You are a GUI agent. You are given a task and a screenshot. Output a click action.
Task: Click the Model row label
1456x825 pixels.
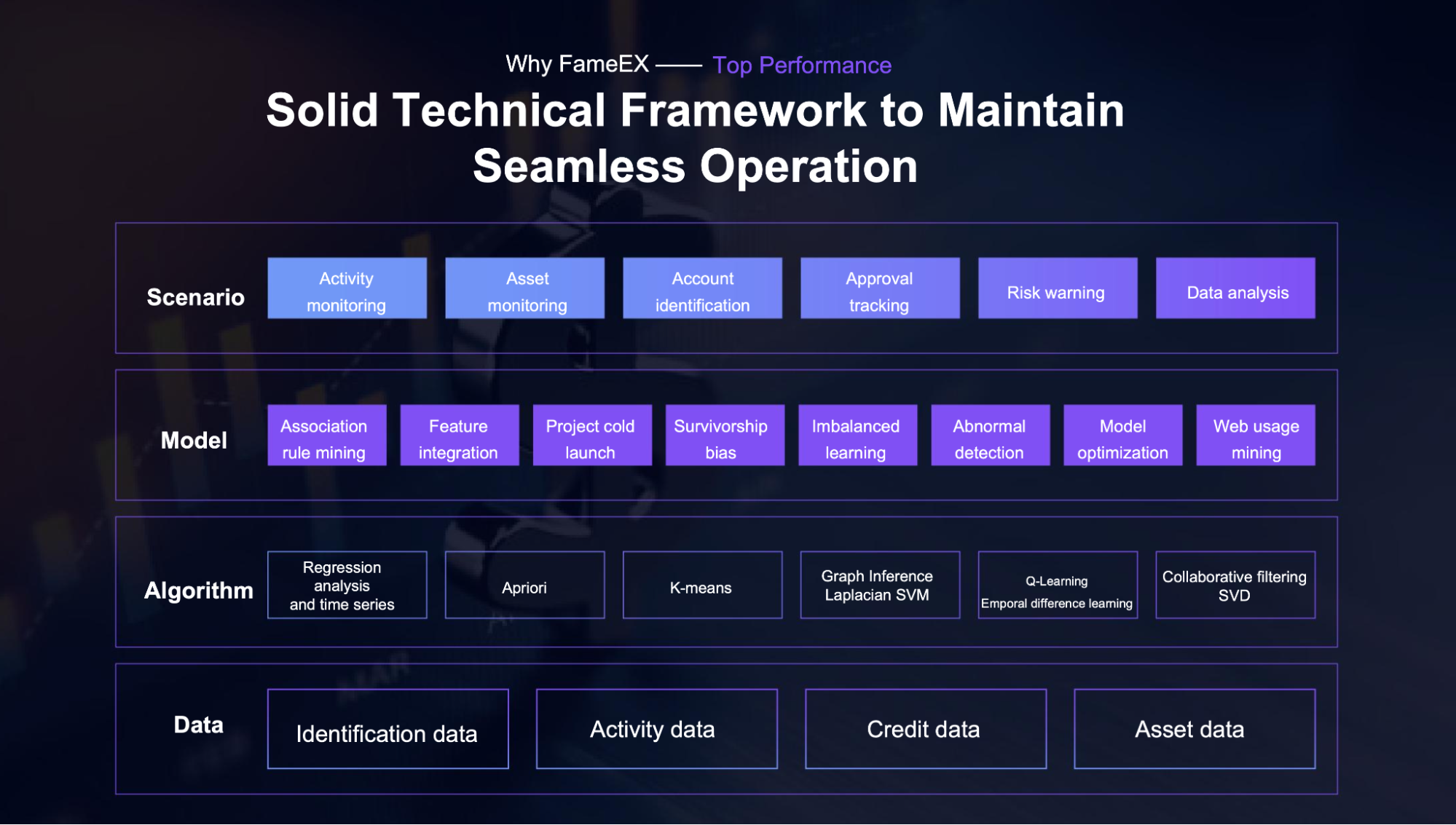coord(194,440)
